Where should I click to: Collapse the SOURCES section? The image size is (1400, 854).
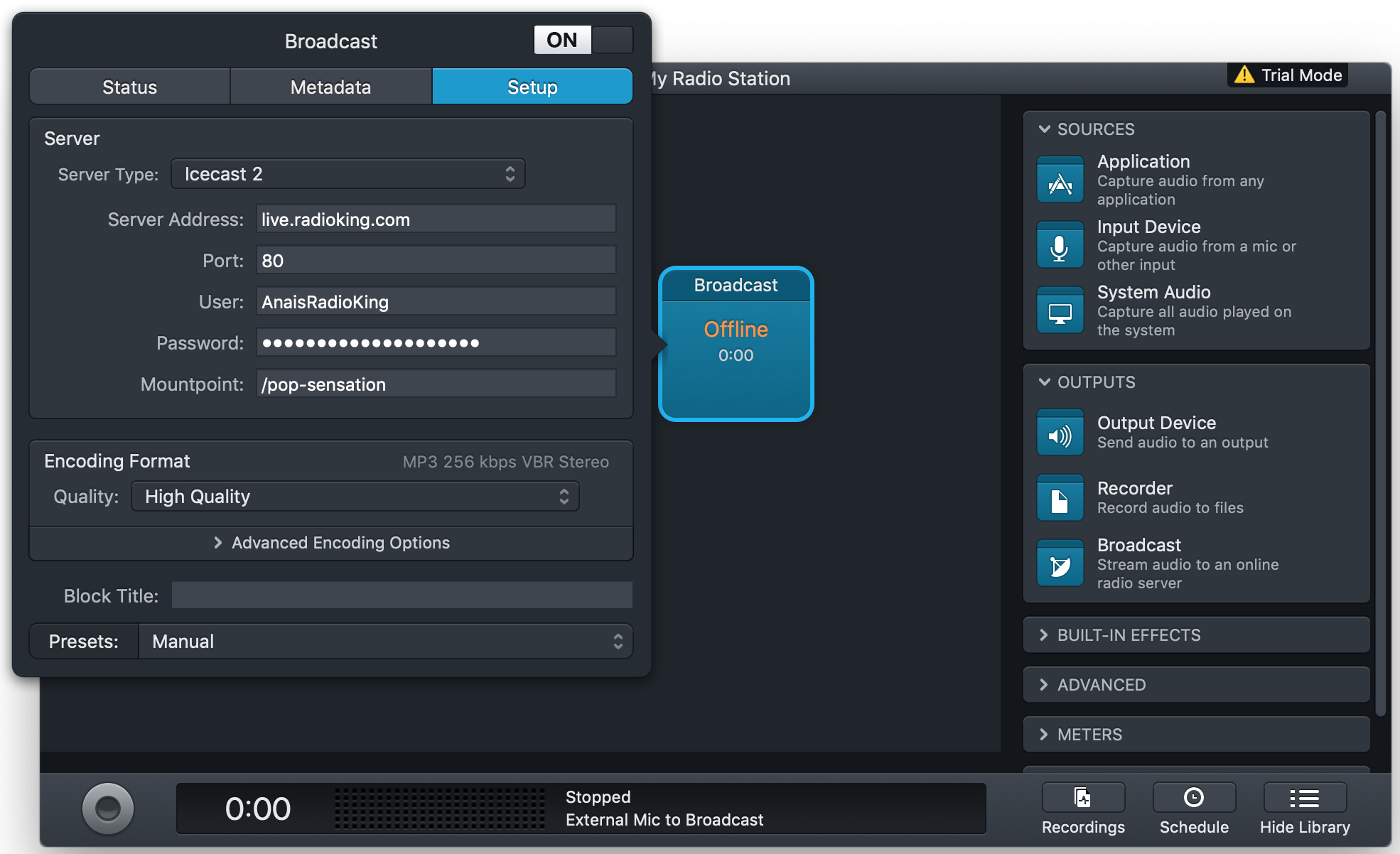tap(1045, 129)
